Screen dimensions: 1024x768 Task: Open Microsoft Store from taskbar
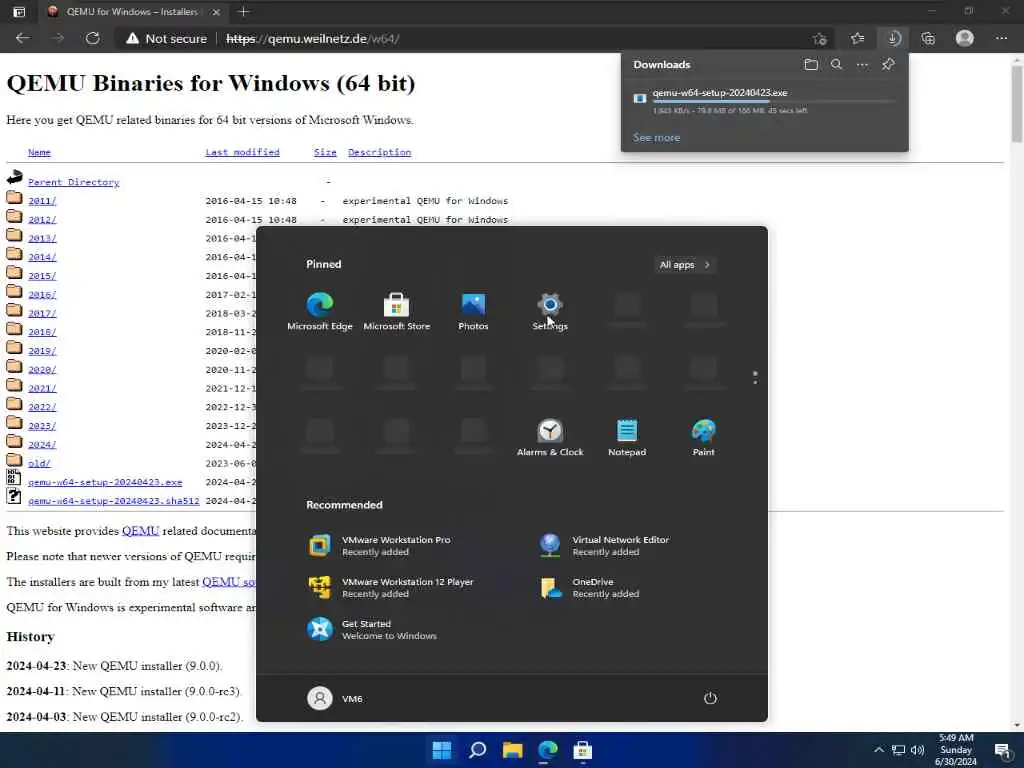583,750
